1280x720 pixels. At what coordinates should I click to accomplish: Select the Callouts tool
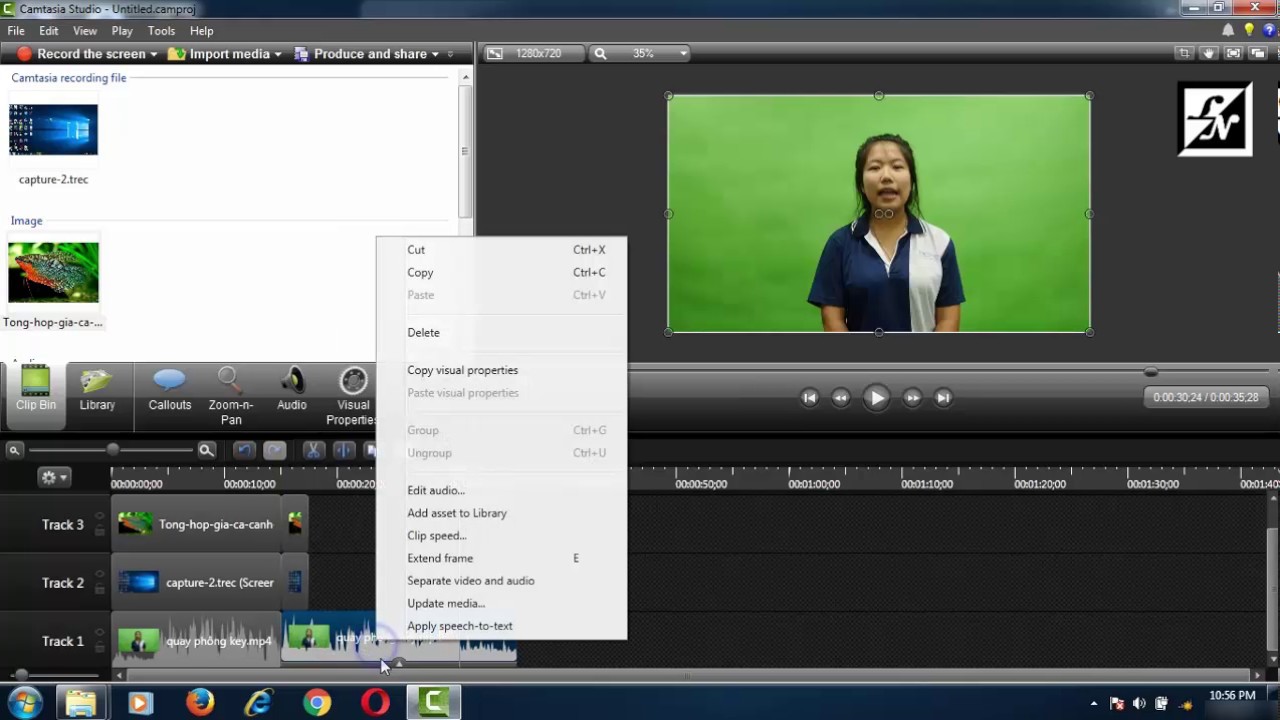(169, 389)
